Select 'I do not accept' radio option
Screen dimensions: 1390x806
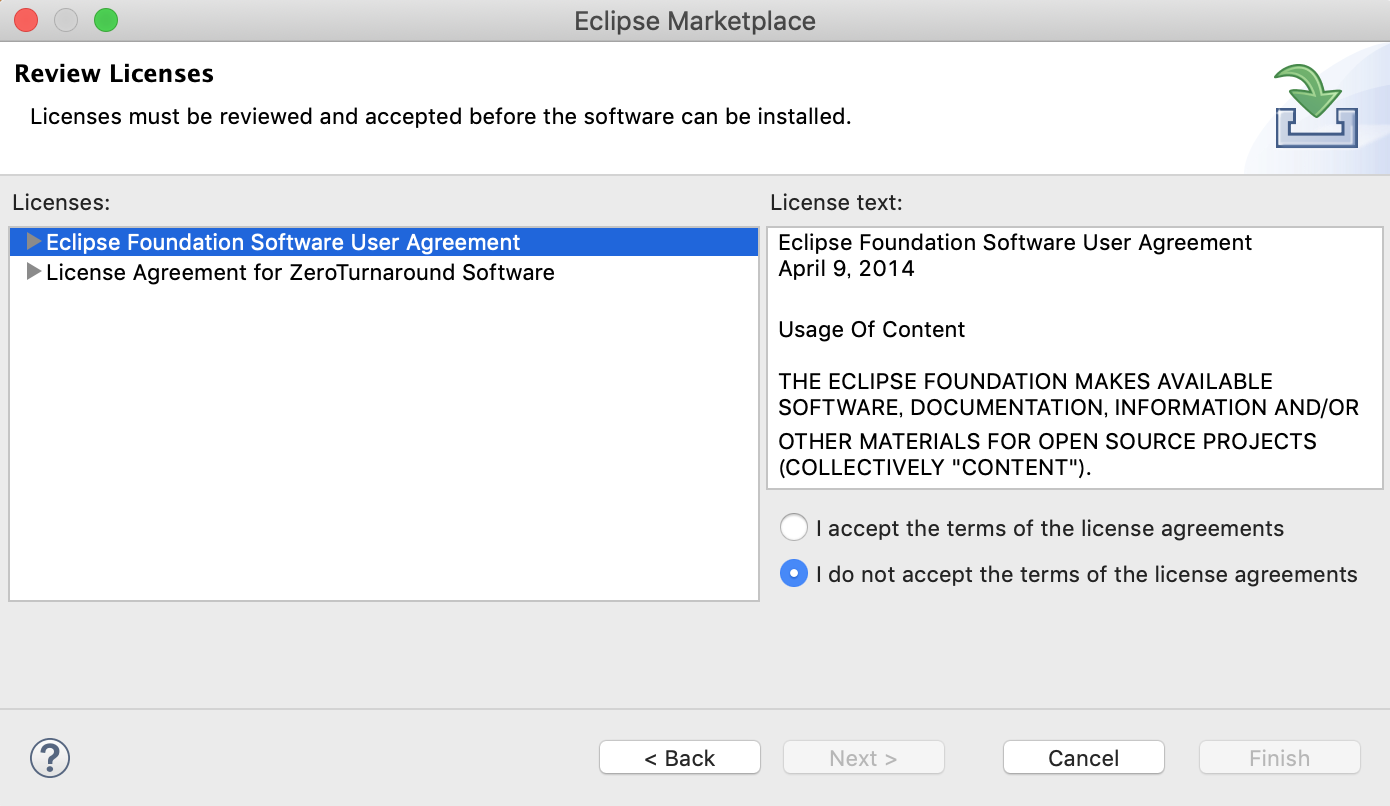pos(793,574)
